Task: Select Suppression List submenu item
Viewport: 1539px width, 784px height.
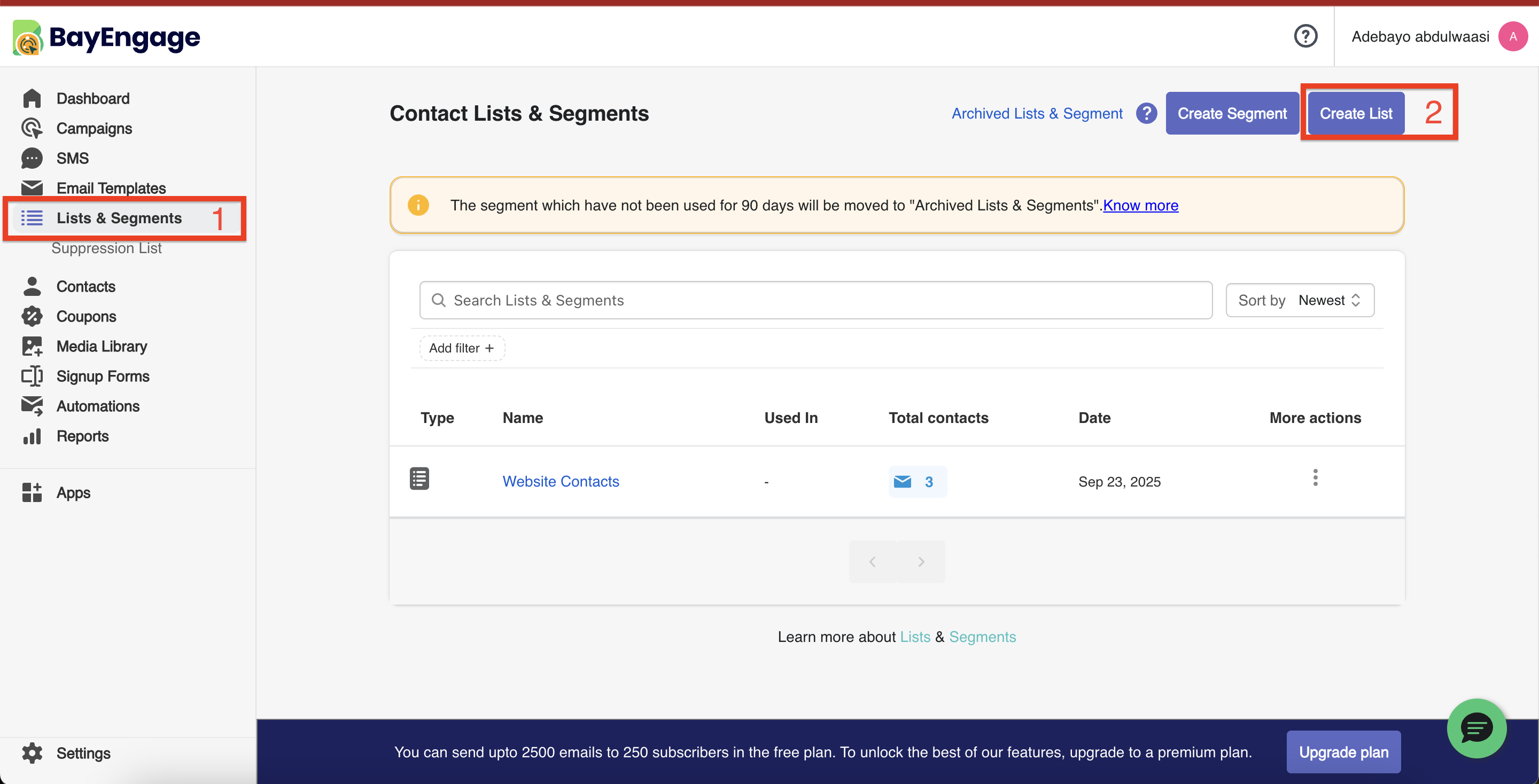Action: [x=106, y=248]
